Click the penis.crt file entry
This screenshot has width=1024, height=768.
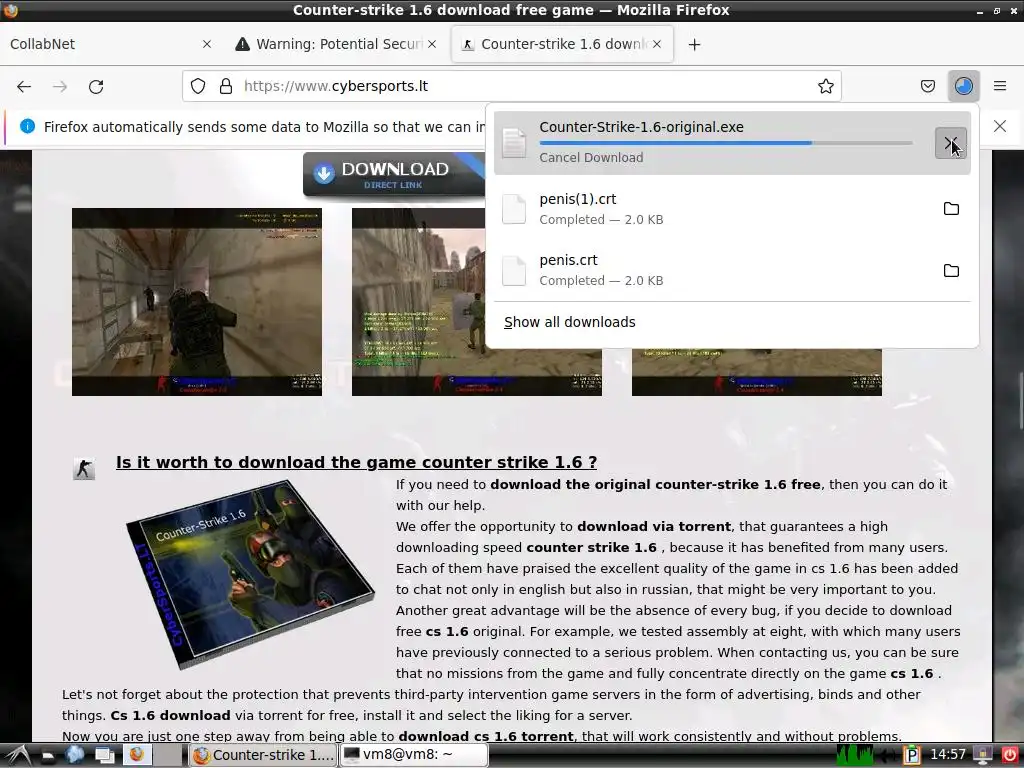pos(732,270)
